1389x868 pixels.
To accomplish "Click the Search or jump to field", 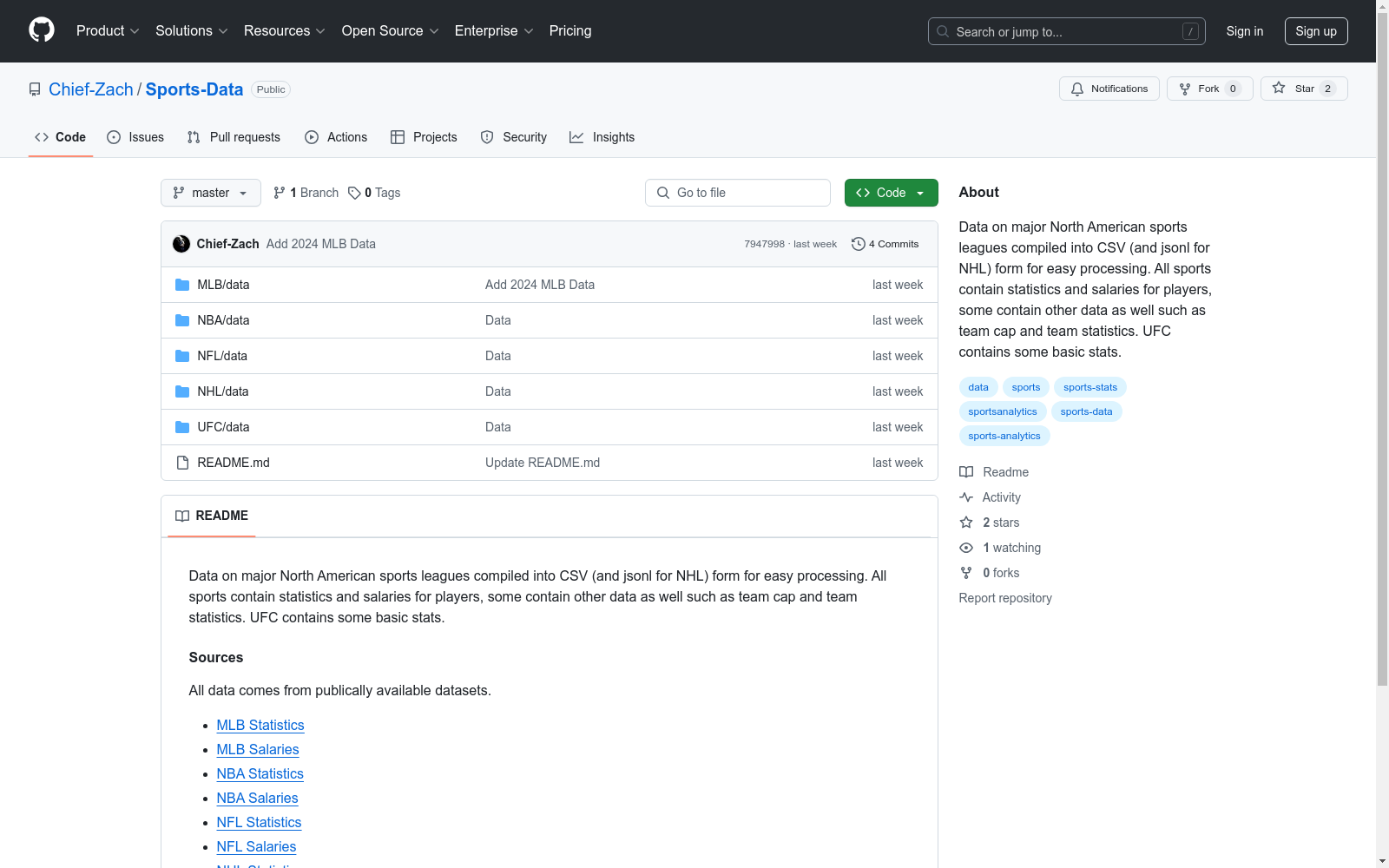I will 1067,31.
